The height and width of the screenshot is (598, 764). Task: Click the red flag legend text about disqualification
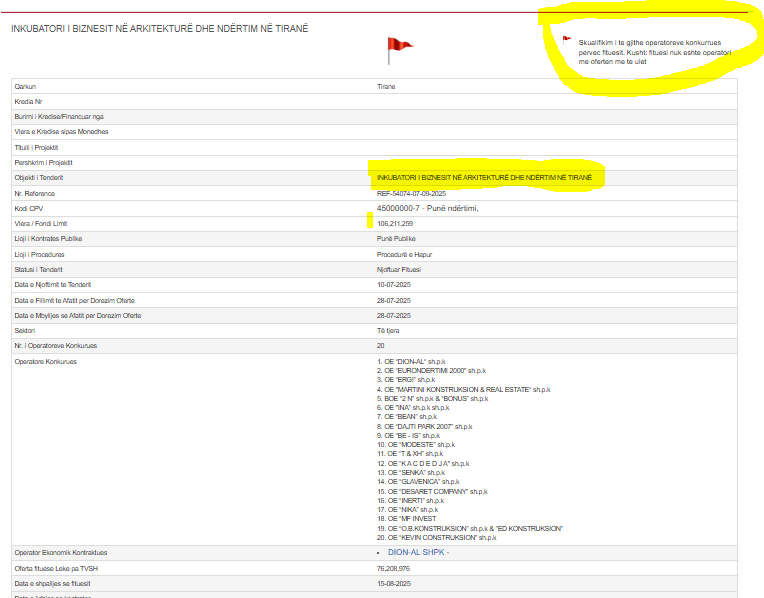tap(649, 52)
